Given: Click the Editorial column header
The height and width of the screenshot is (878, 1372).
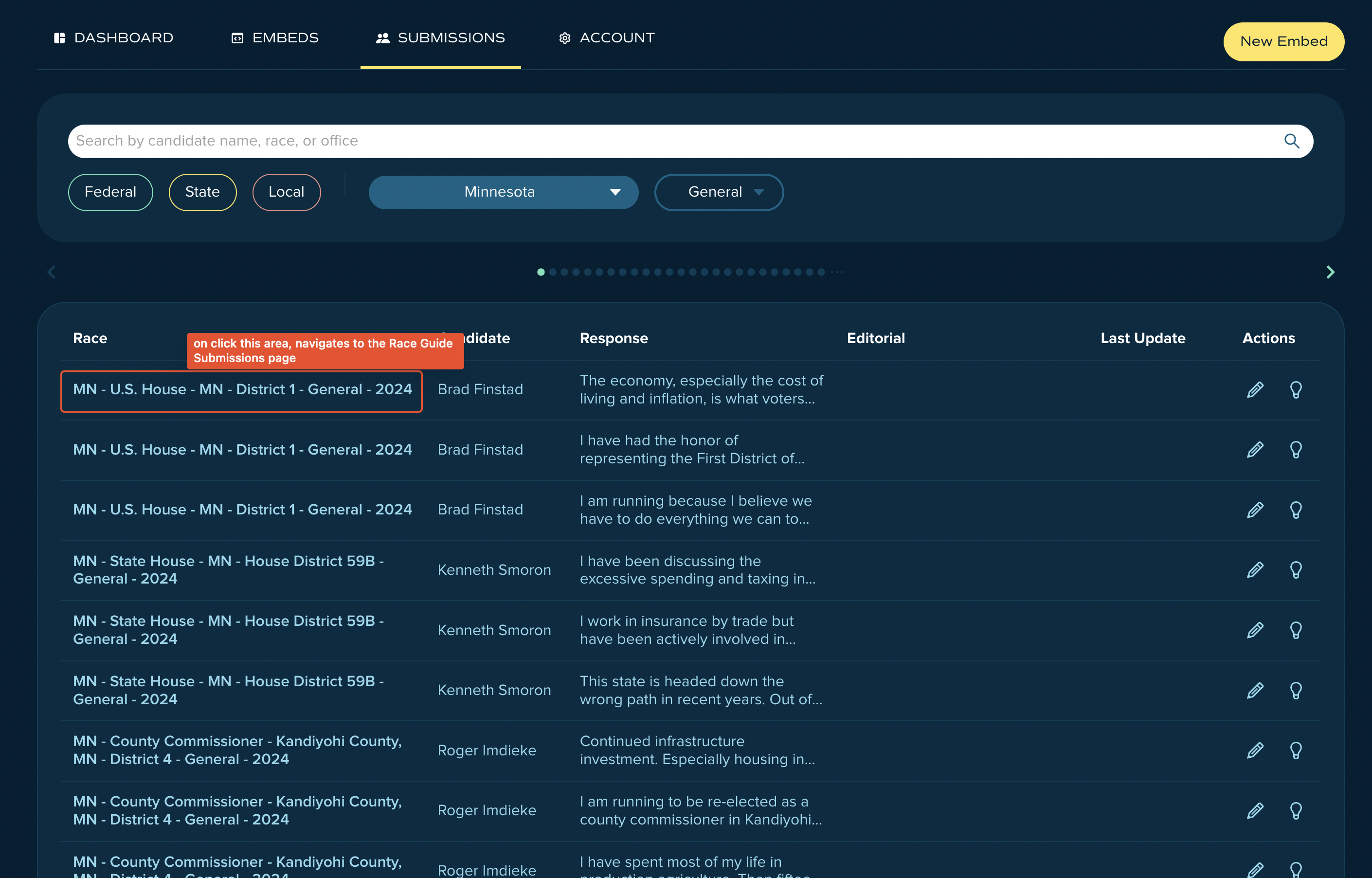Looking at the screenshot, I should pos(876,338).
